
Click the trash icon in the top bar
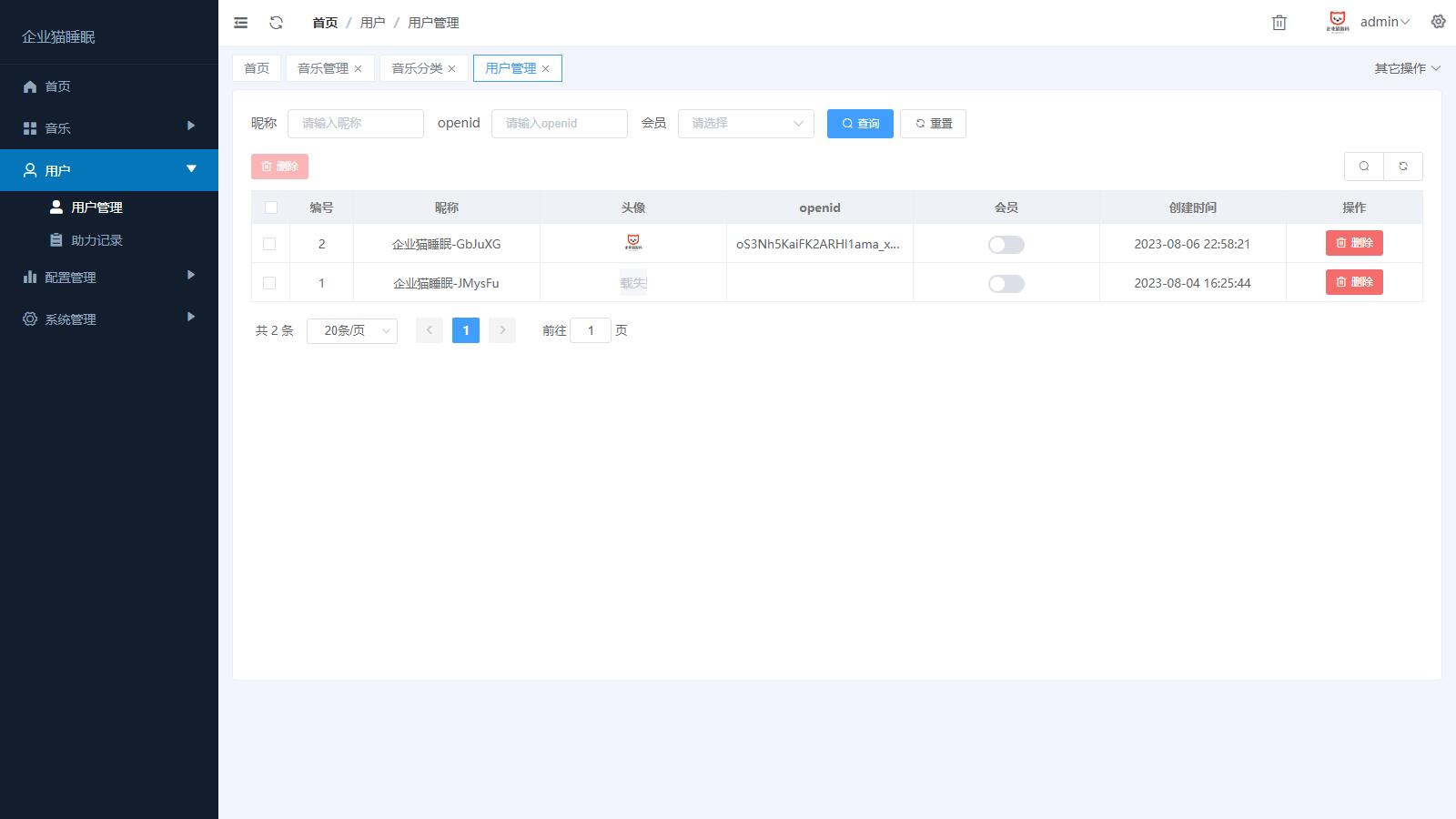pos(1279,23)
